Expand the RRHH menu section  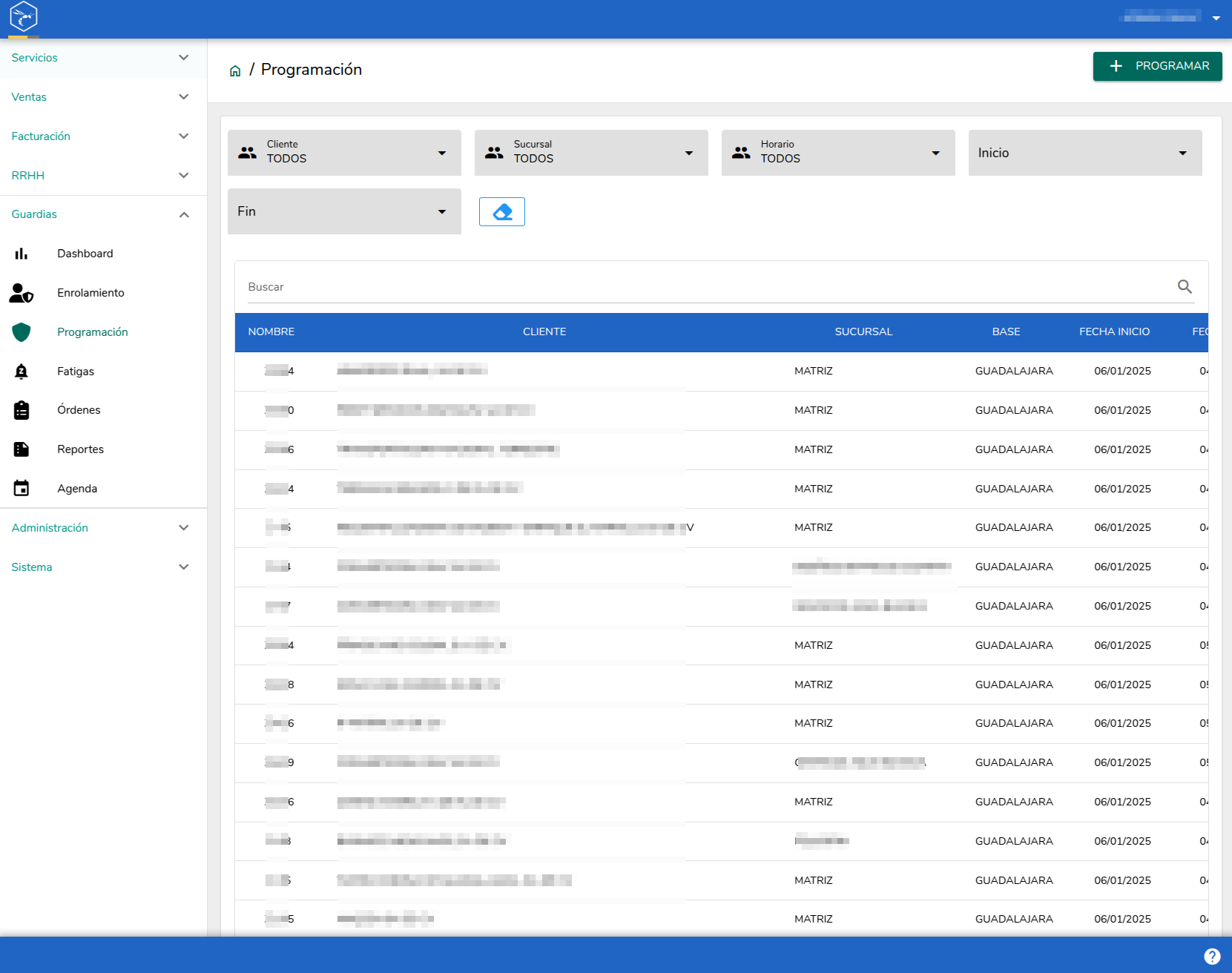103,176
